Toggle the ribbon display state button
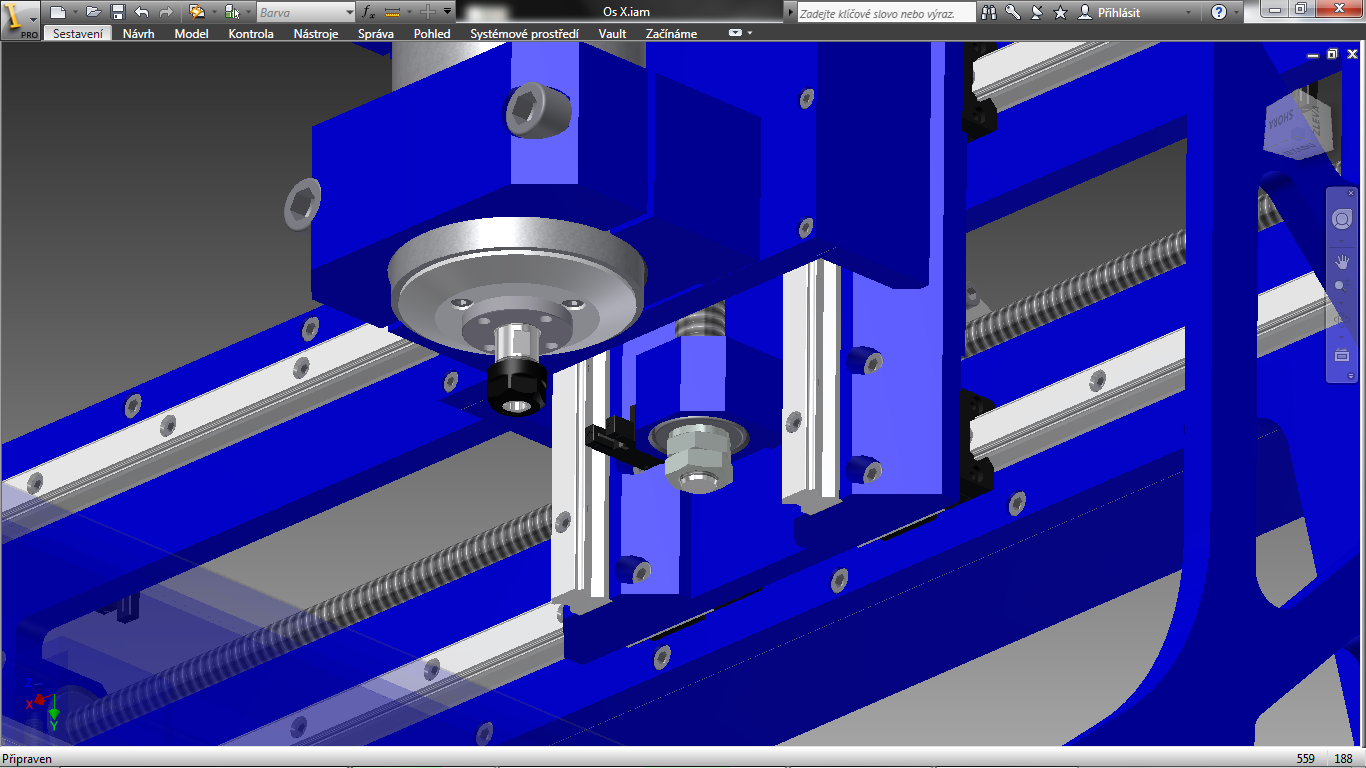 coord(736,33)
